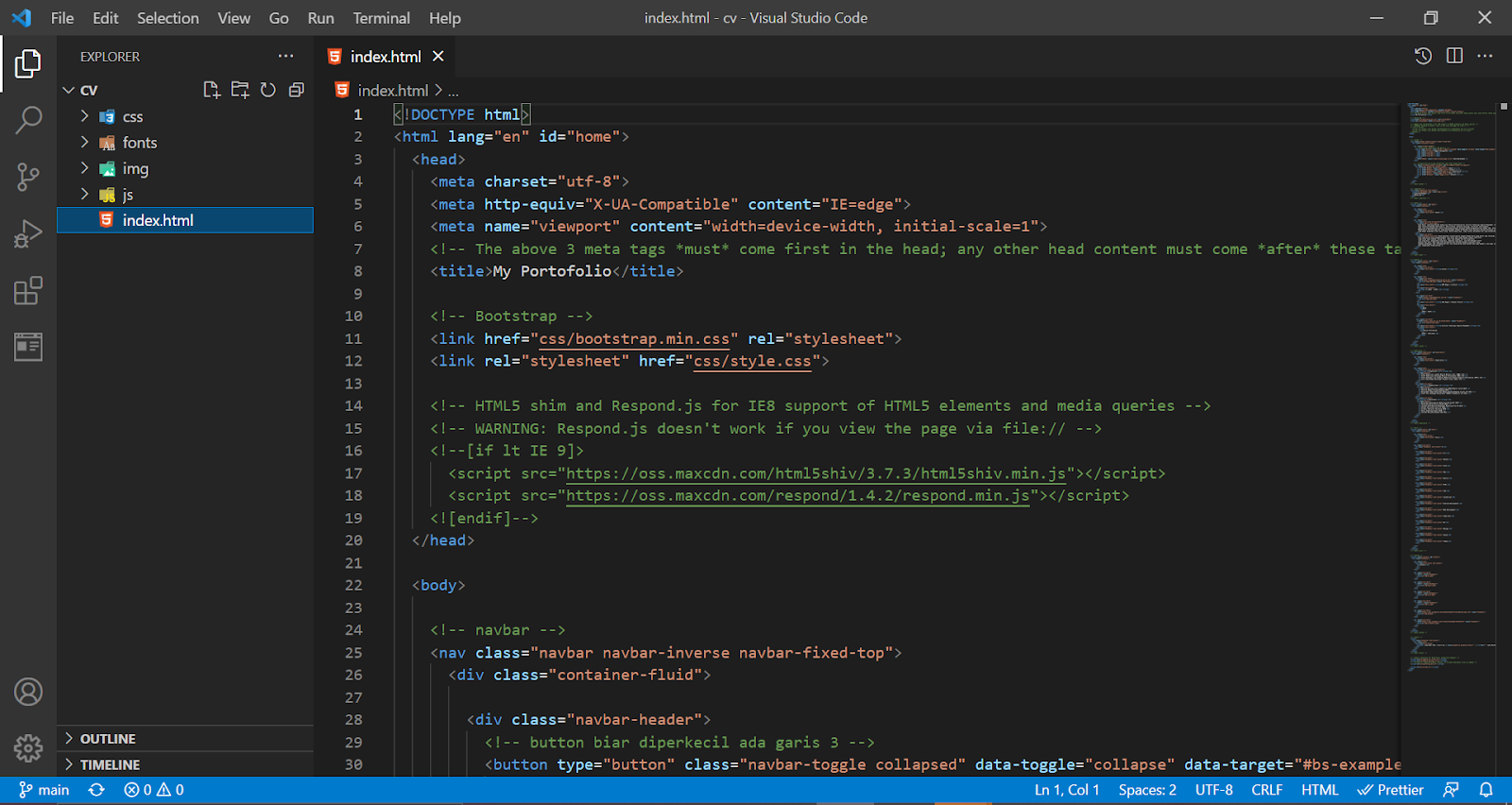Click line number 22 in the gutter
The image size is (1512, 805).
tap(353, 586)
